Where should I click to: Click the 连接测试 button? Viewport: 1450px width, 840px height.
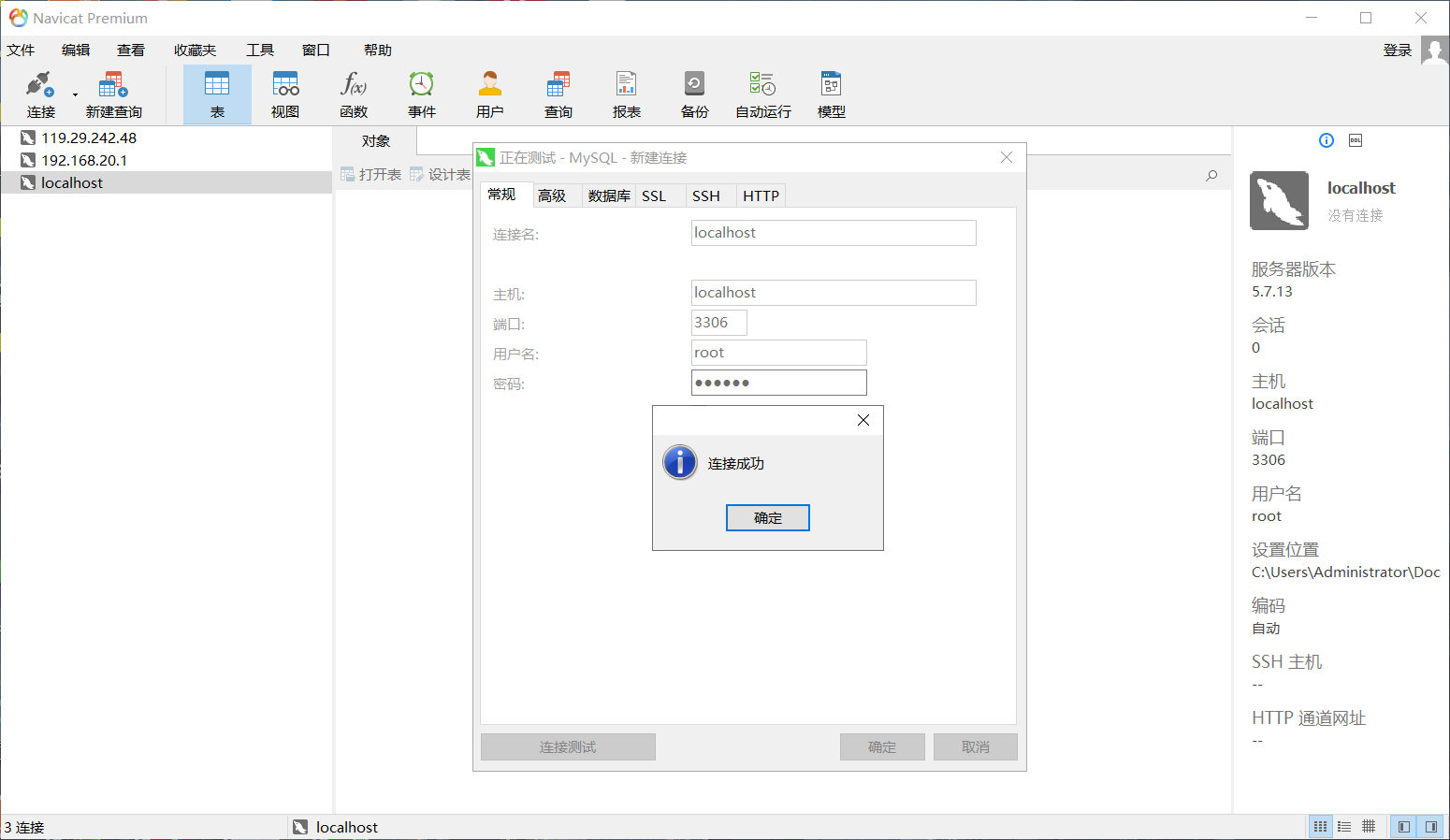tap(568, 746)
